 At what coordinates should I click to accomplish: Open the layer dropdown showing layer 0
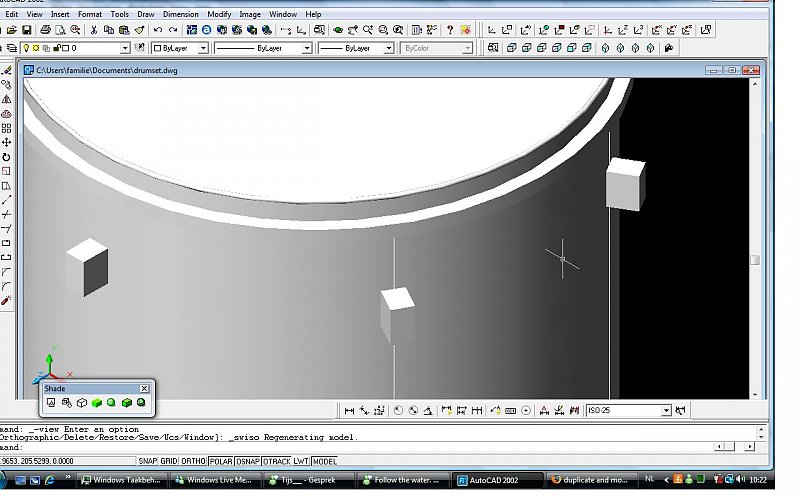[x=125, y=48]
